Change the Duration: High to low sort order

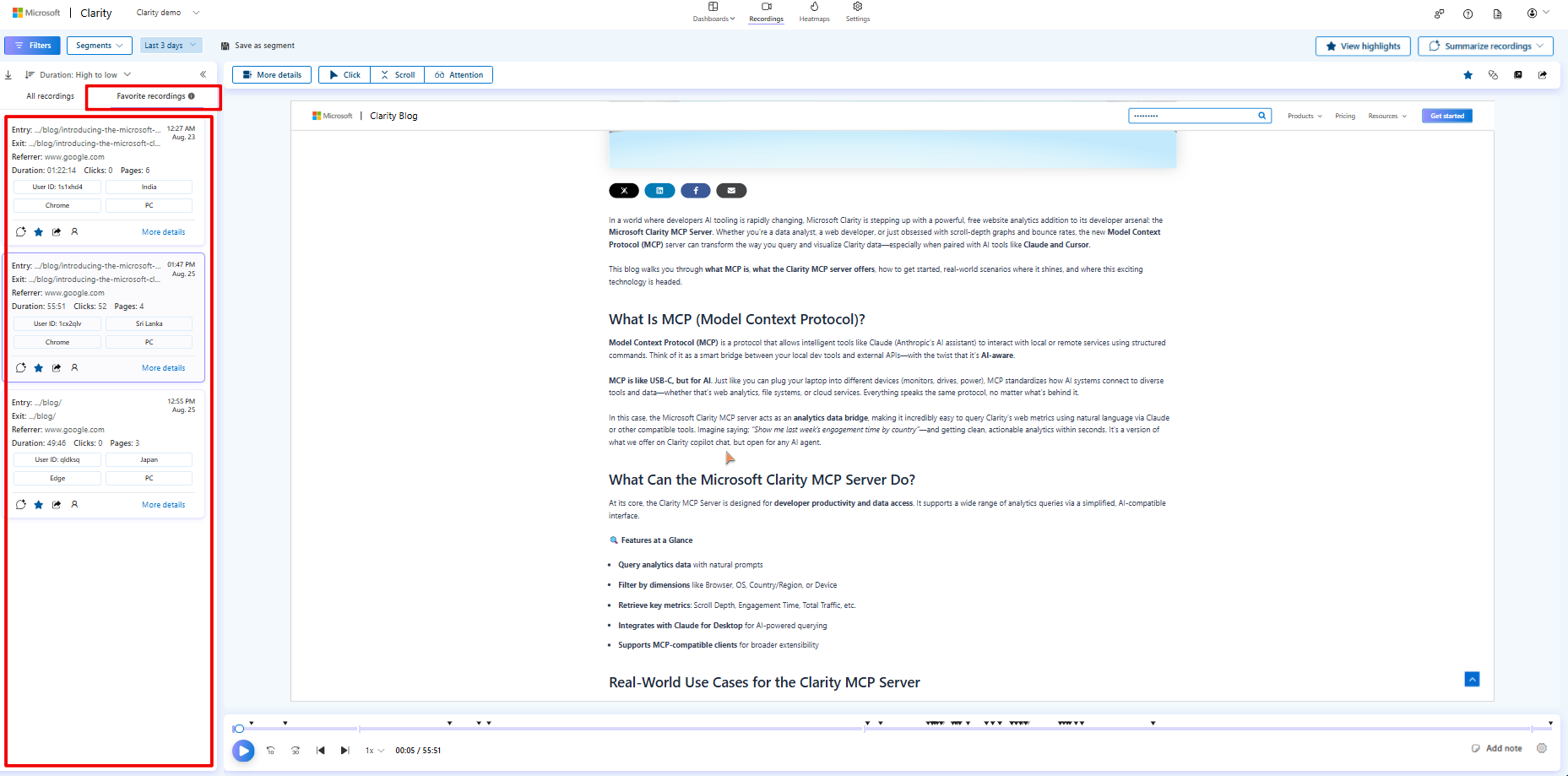tap(78, 75)
